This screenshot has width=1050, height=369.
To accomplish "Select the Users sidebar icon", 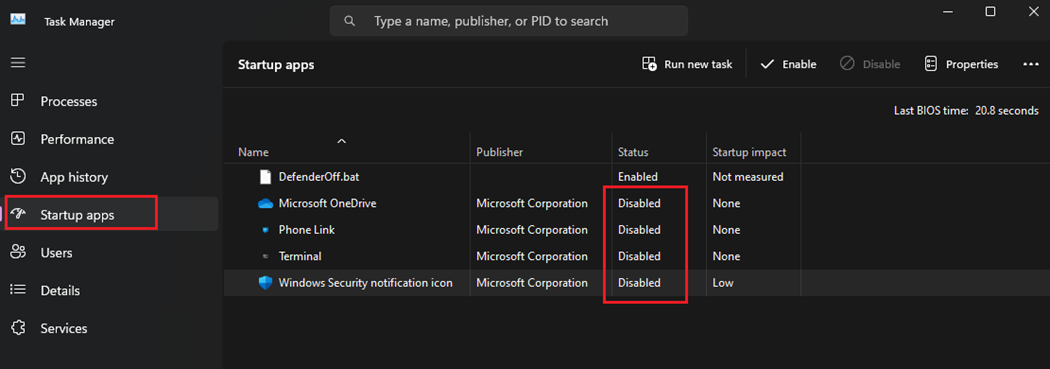I will [18, 252].
